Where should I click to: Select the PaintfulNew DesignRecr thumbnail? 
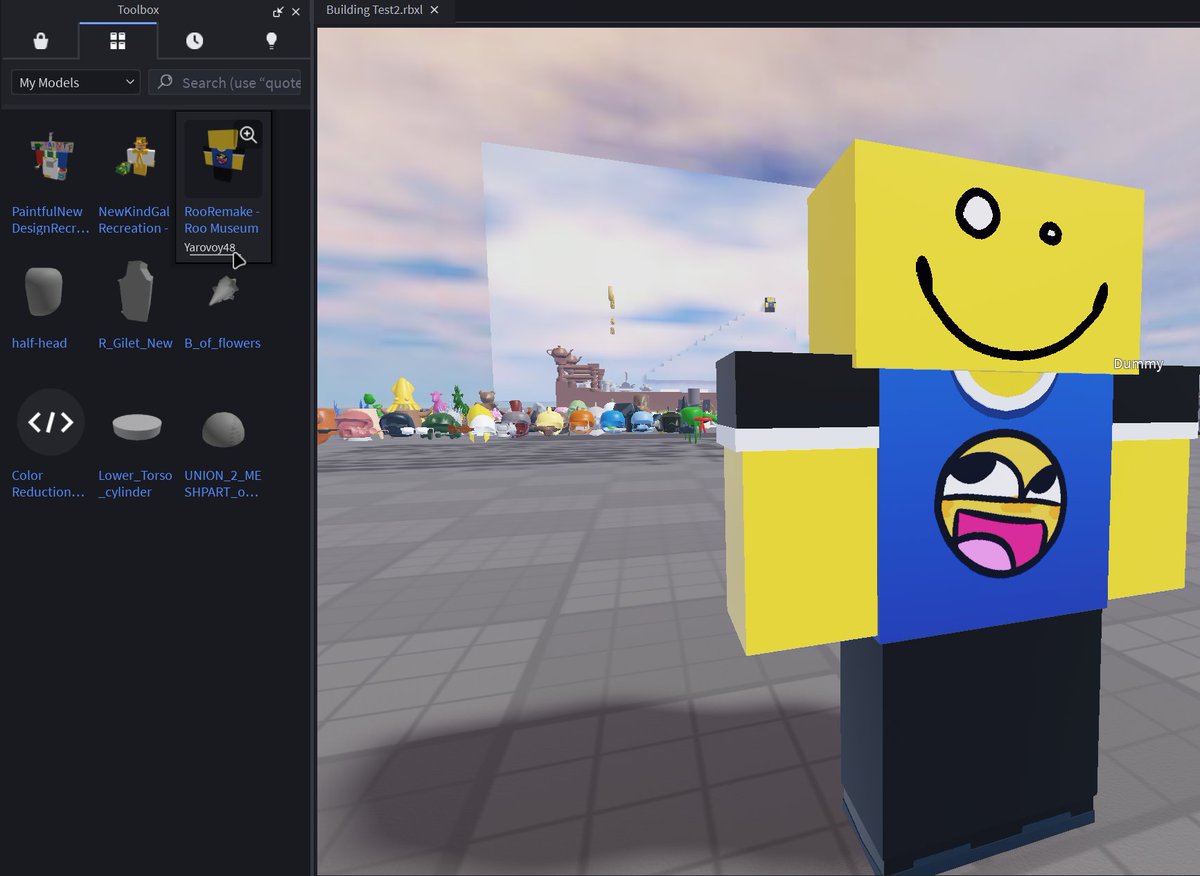pyautogui.click(x=50, y=158)
